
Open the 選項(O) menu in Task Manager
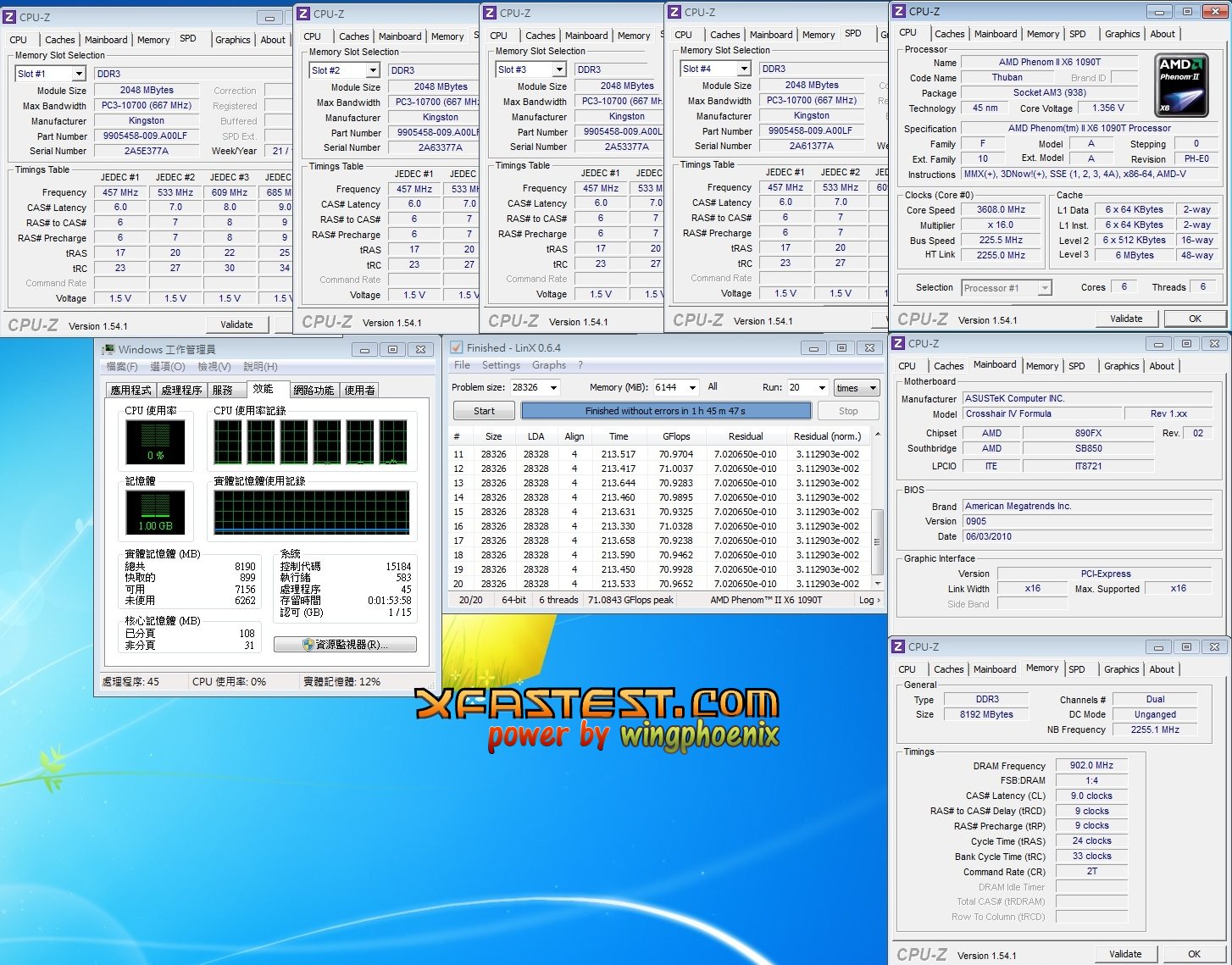tap(167, 367)
